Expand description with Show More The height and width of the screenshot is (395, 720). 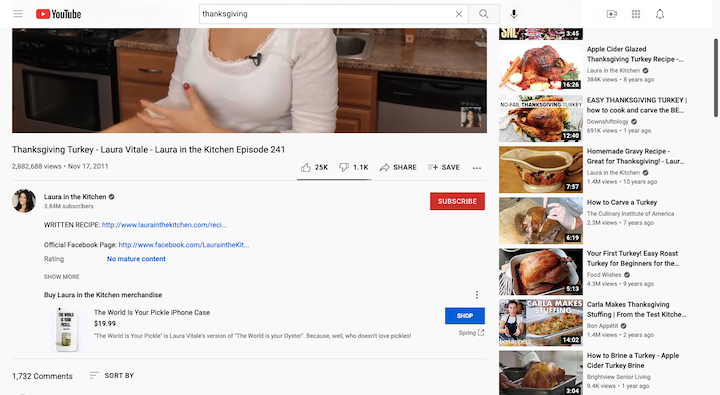pos(62,276)
